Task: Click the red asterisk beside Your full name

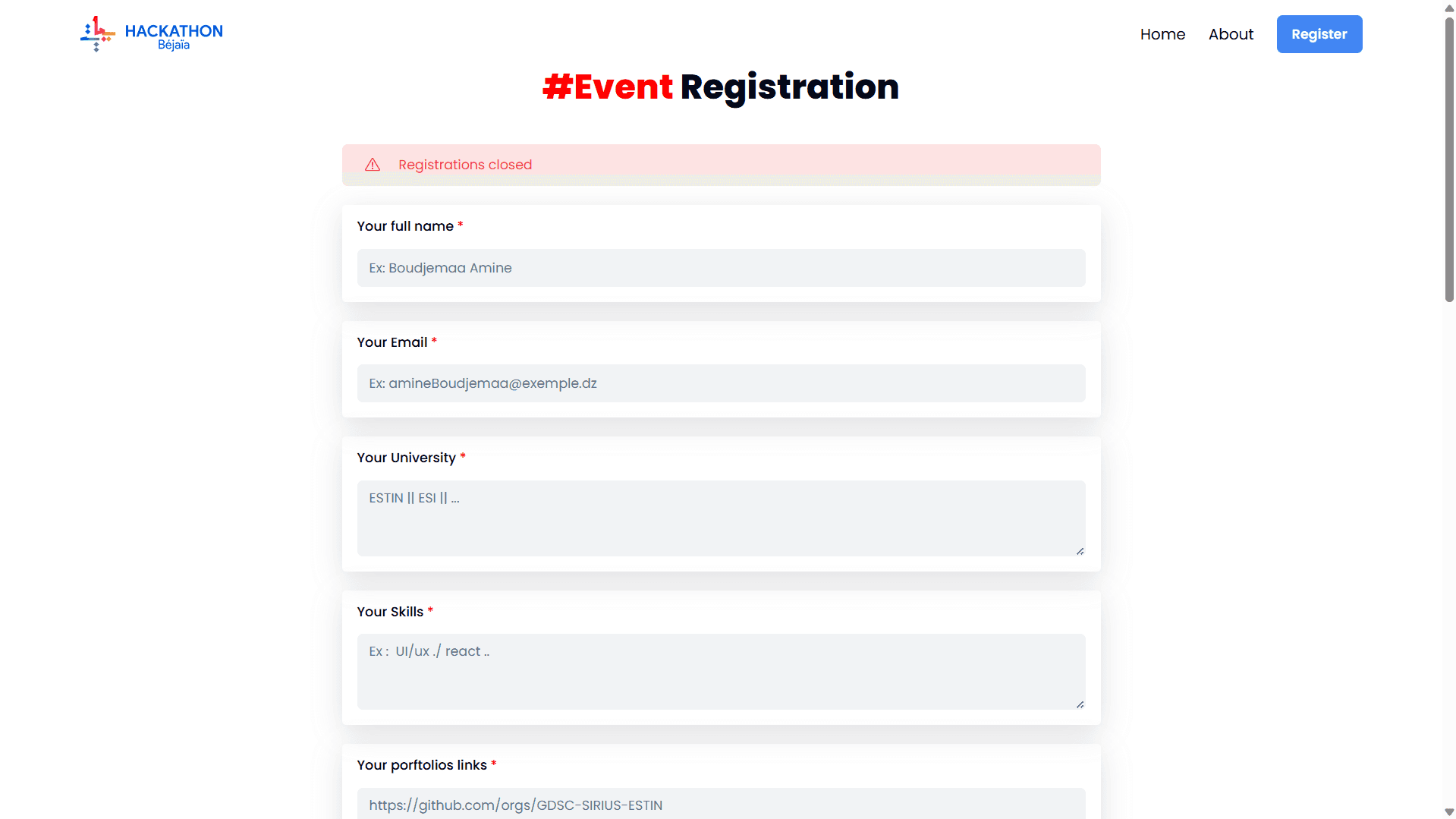Action: tap(461, 225)
